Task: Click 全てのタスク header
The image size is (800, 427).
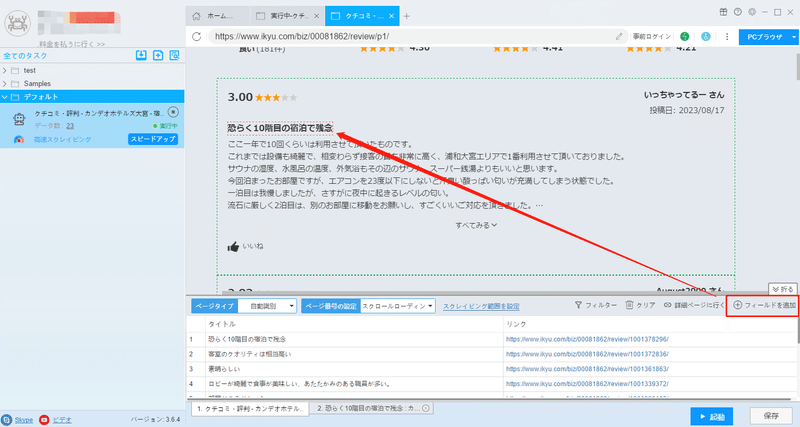Action: pos(25,56)
